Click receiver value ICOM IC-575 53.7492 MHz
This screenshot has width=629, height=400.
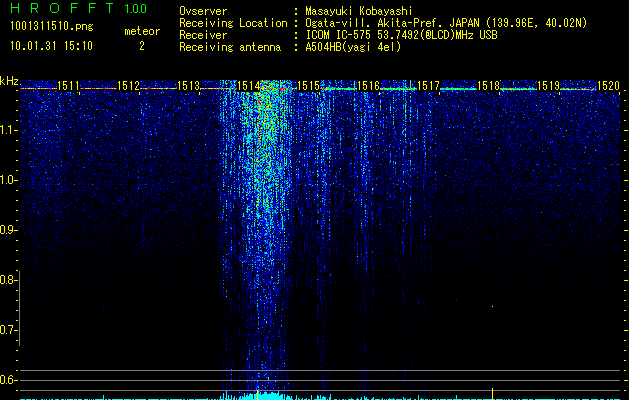(401, 36)
